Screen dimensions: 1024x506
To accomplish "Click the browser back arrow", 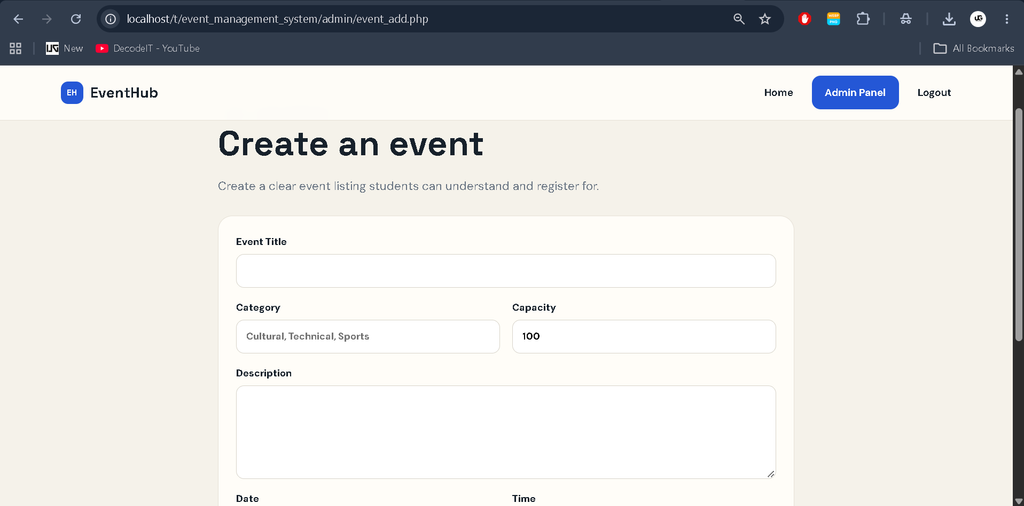I will tap(18, 19).
